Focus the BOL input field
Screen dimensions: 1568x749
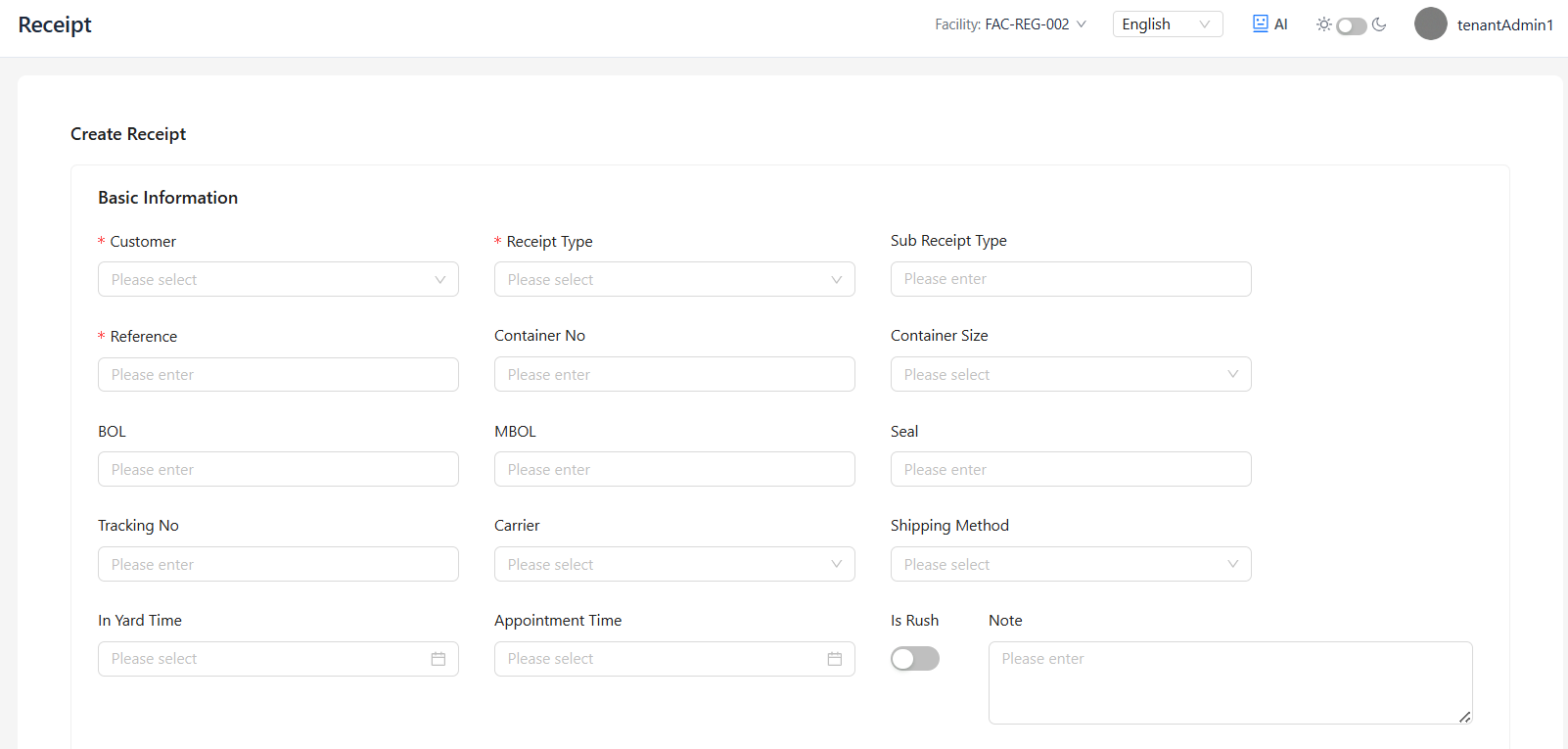pyautogui.click(x=278, y=469)
